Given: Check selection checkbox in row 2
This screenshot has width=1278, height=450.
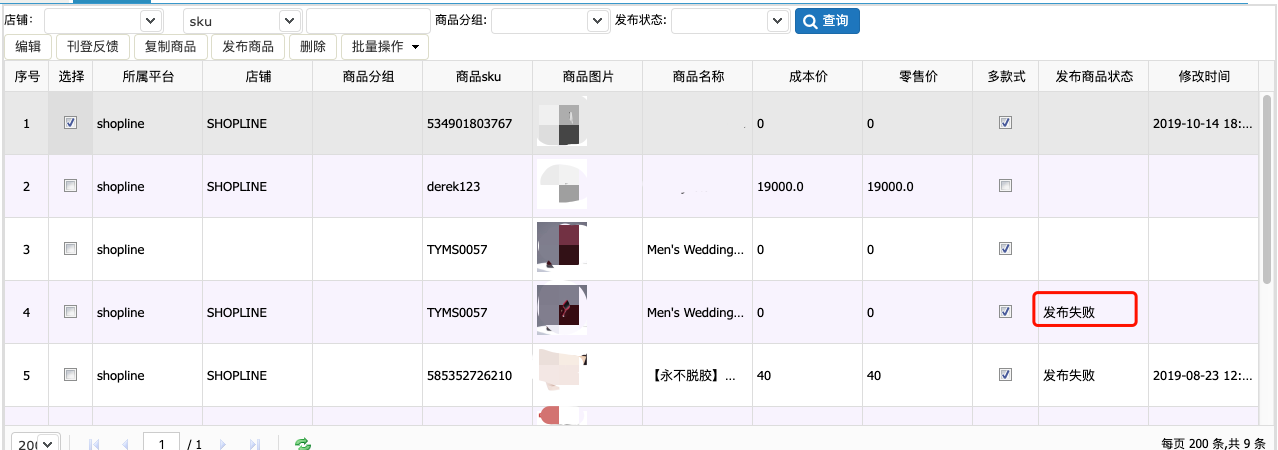Looking at the screenshot, I should (x=70, y=186).
